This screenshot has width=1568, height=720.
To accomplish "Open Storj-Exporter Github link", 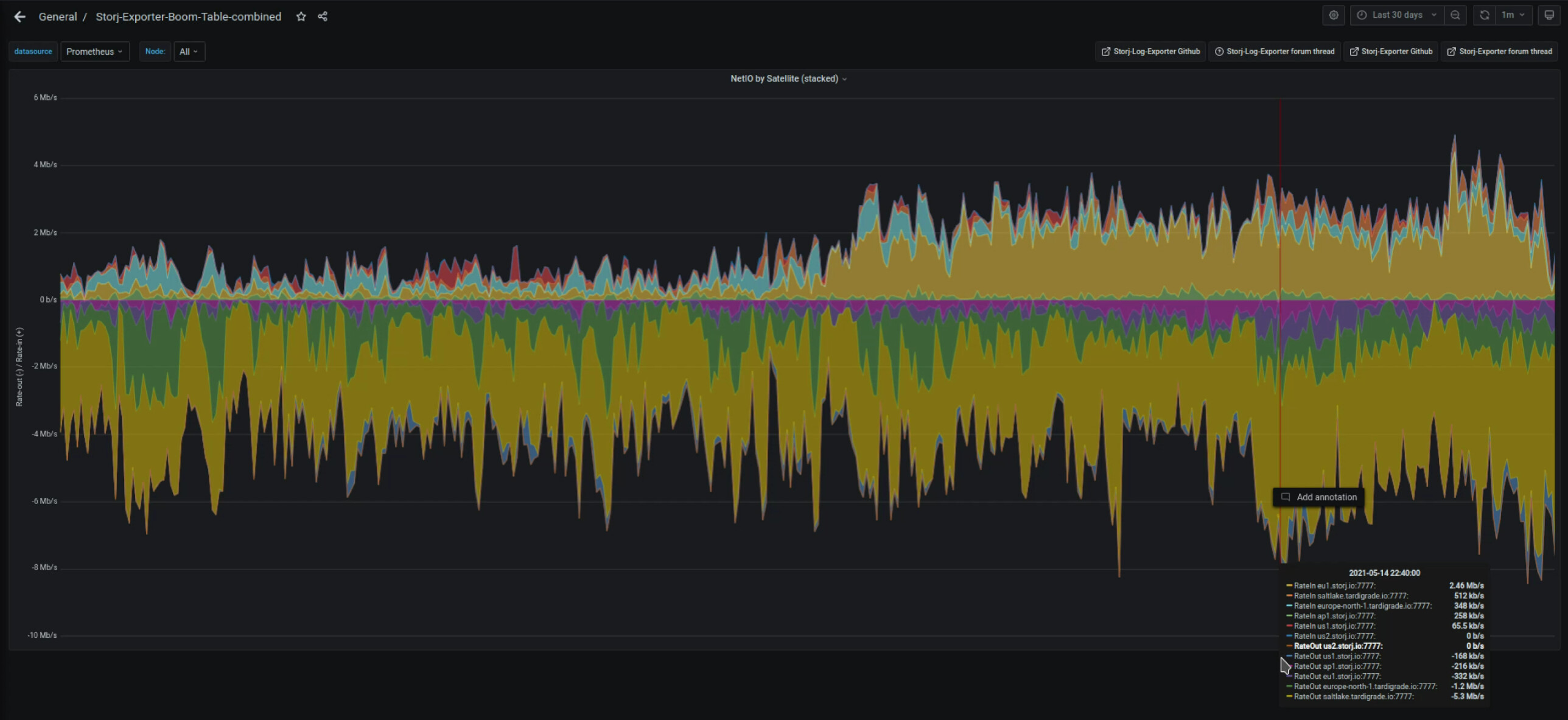I will tap(1391, 52).
